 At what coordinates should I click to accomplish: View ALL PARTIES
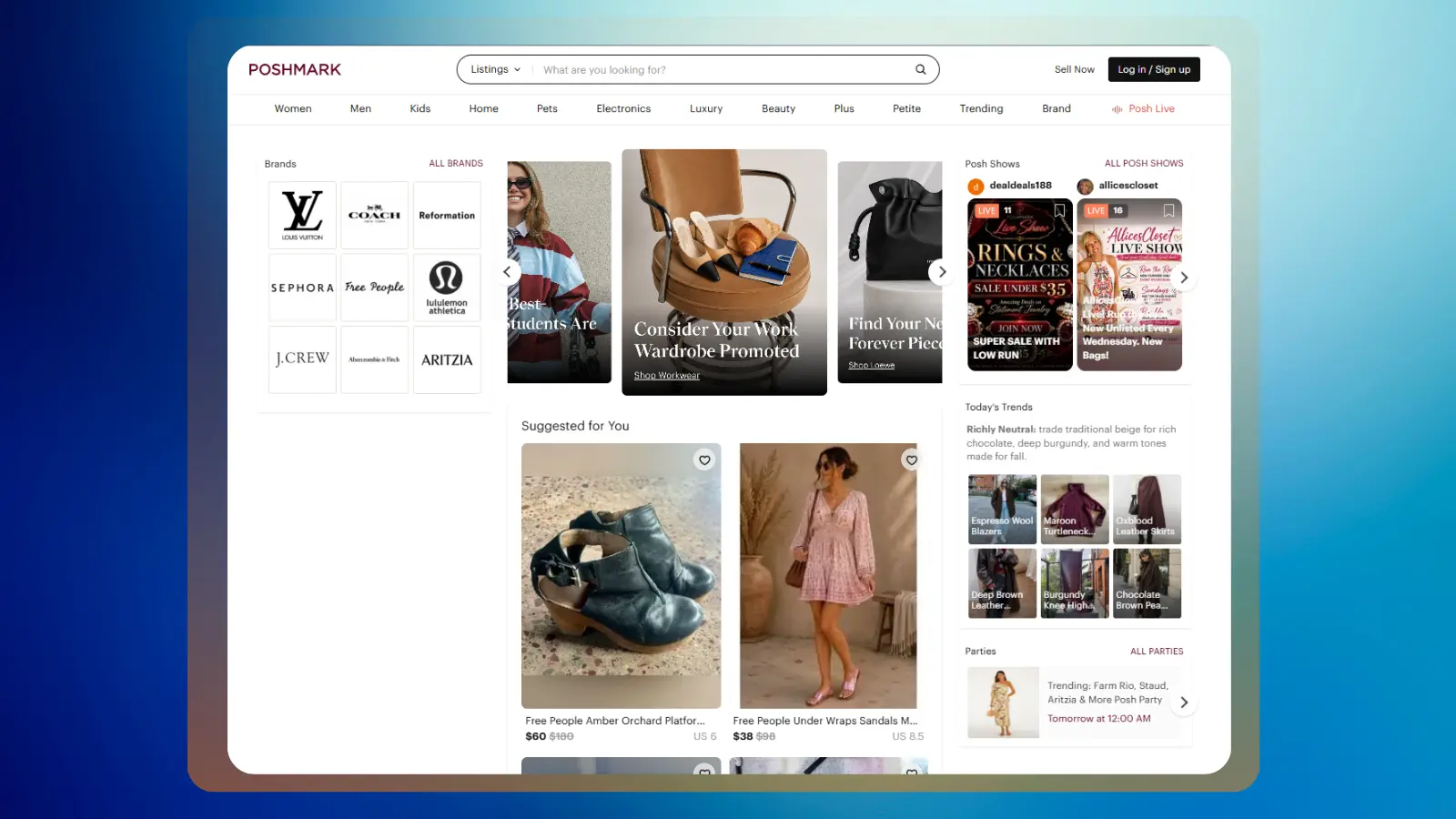pos(1157,652)
